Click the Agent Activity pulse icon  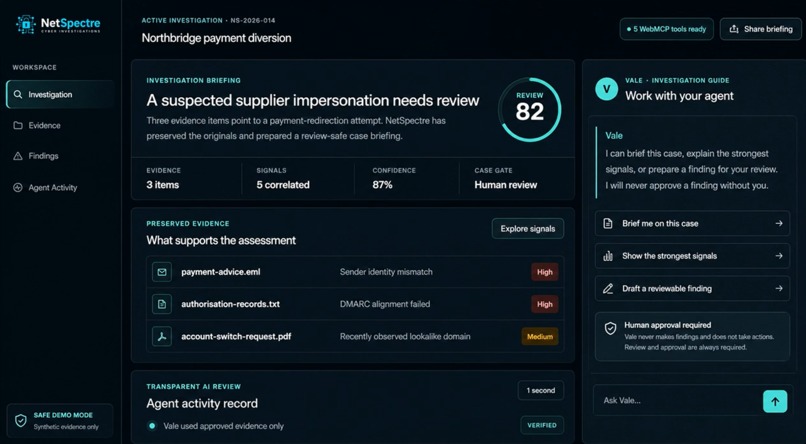(18, 188)
